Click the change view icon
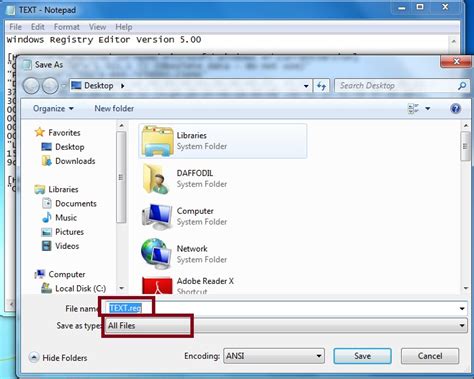 pyautogui.click(x=413, y=109)
